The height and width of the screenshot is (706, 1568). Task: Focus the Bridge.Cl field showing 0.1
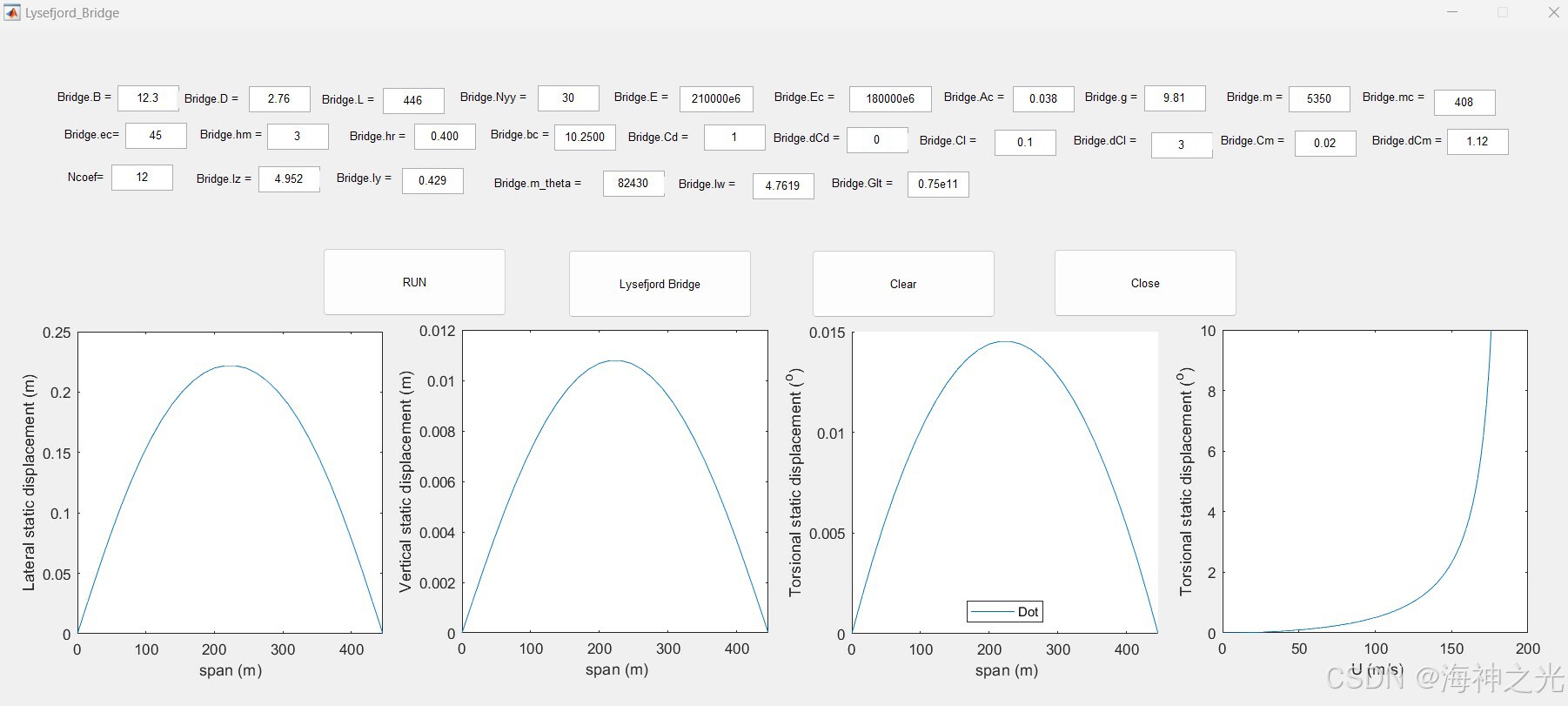click(1025, 142)
